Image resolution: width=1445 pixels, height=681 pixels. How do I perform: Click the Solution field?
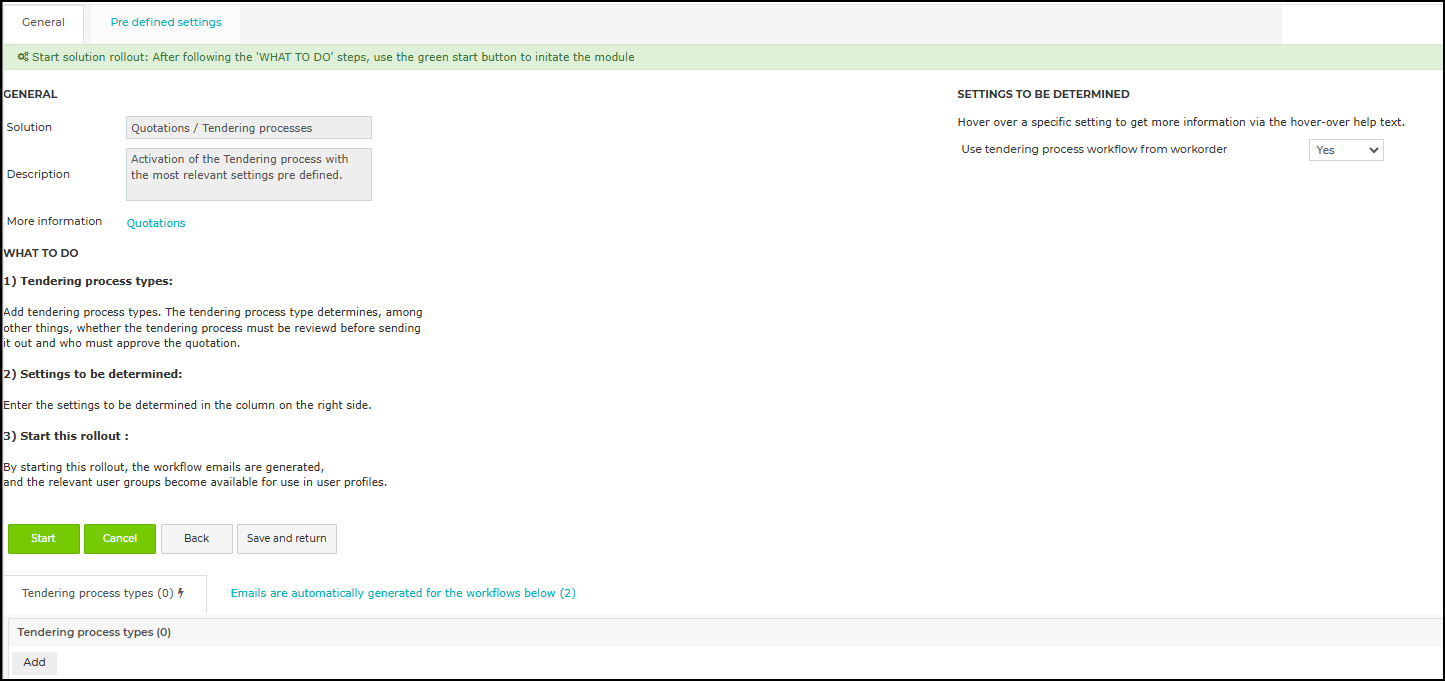click(x=249, y=128)
